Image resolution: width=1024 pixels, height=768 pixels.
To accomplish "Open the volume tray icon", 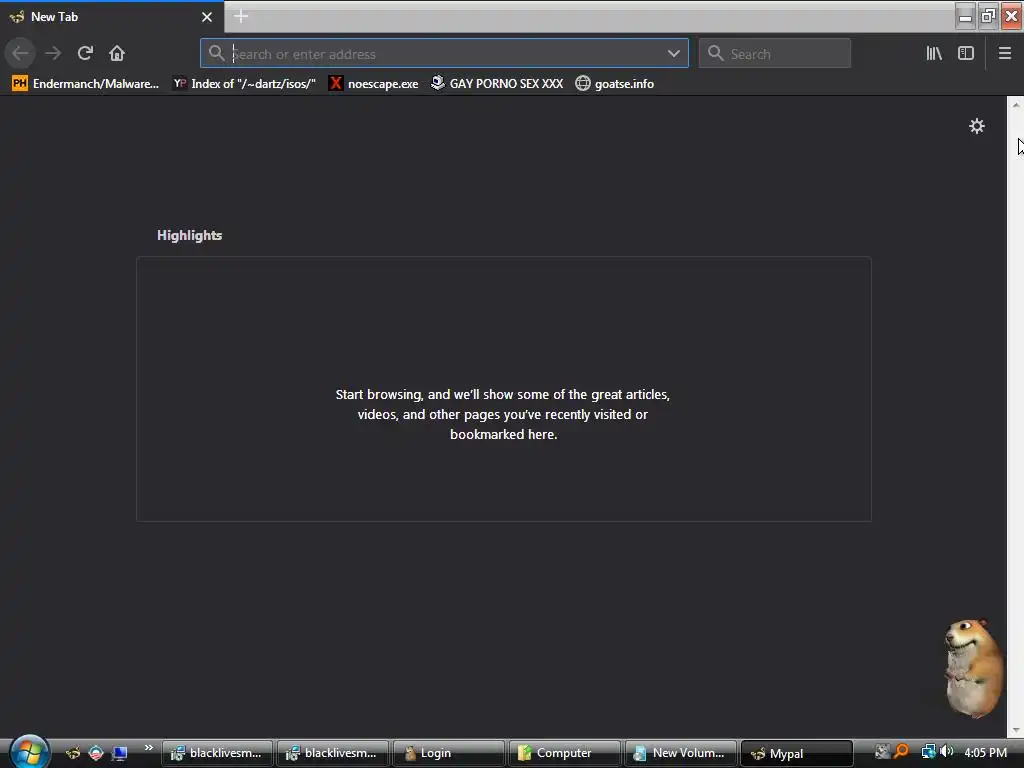I will click(x=946, y=752).
